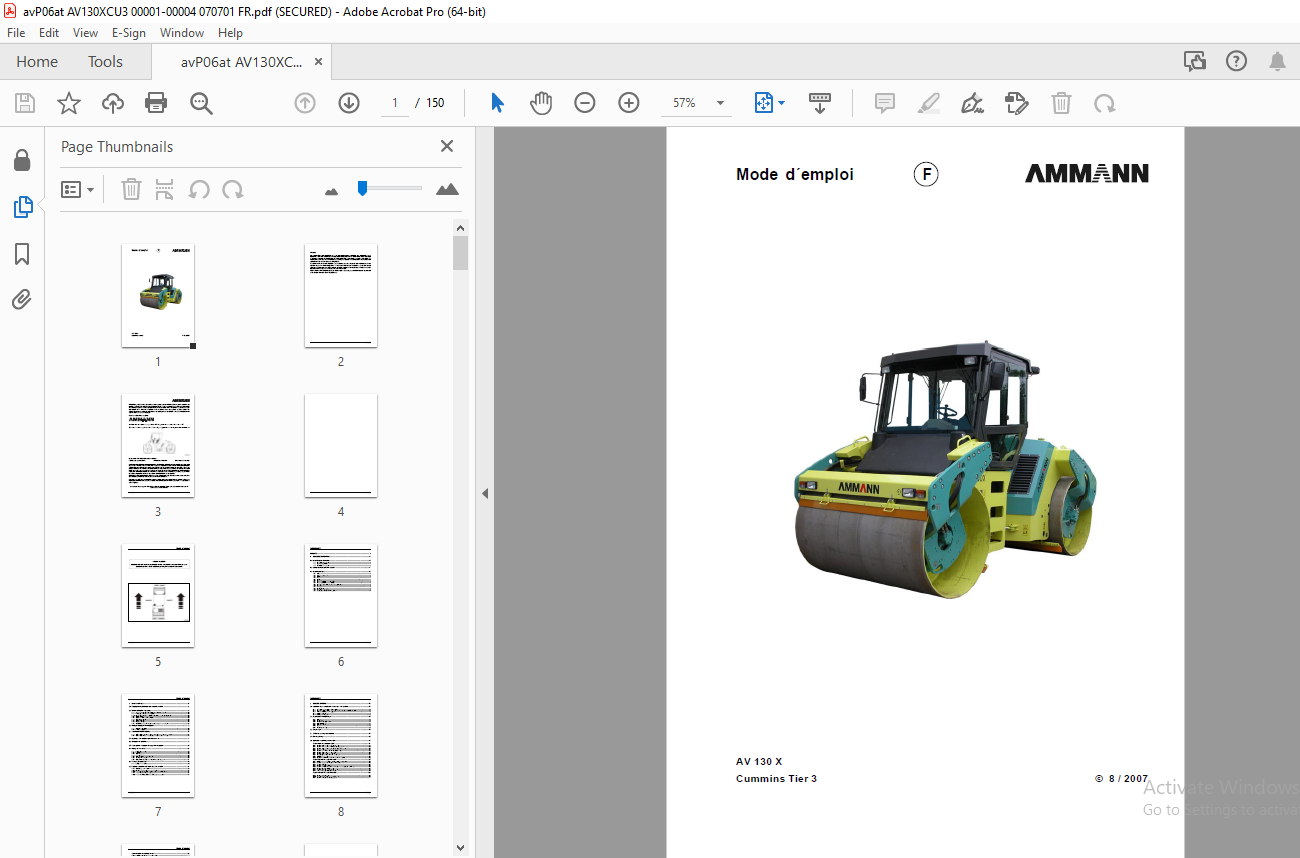
Task: Close the avP06at AV130XC document tab
Action: coord(318,61)
